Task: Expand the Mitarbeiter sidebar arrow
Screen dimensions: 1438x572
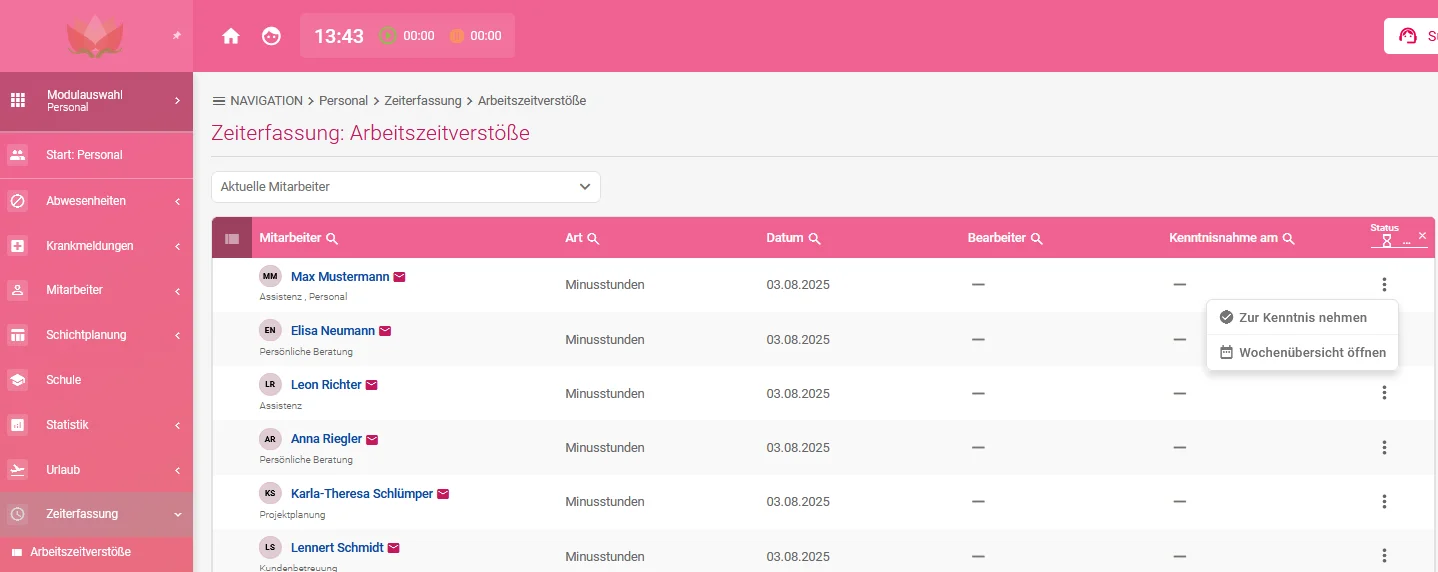Action: coord(177,291)
